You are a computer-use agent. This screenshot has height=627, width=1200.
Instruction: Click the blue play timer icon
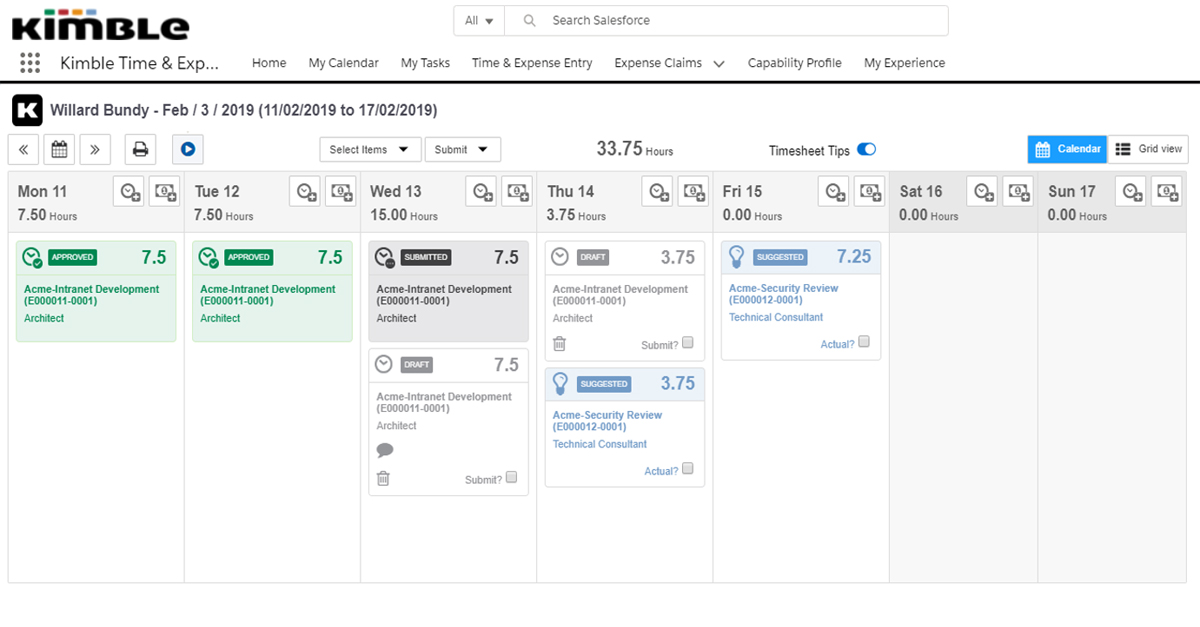tap(187, 149)
